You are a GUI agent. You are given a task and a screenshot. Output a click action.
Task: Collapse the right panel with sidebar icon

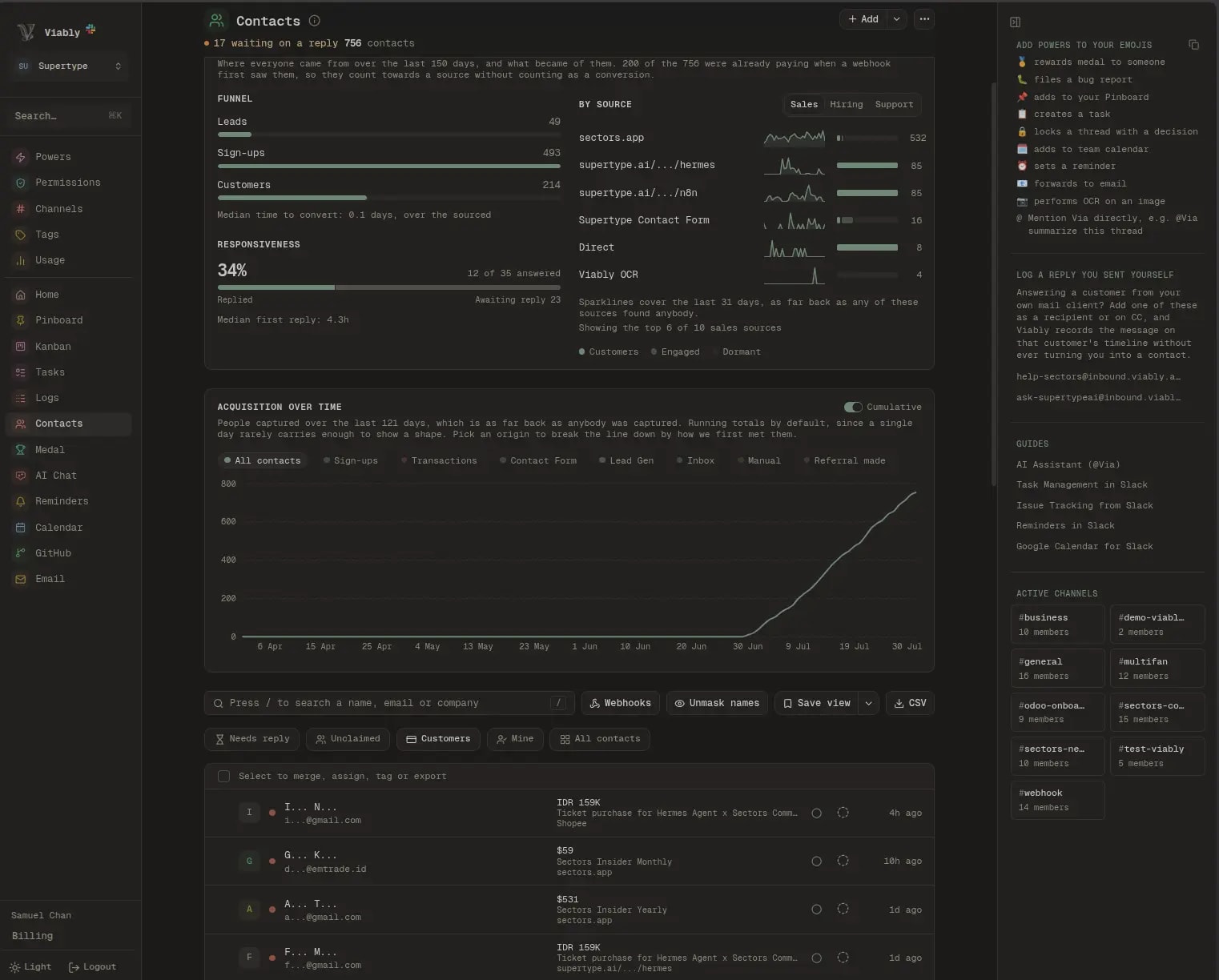[1016, 22]
